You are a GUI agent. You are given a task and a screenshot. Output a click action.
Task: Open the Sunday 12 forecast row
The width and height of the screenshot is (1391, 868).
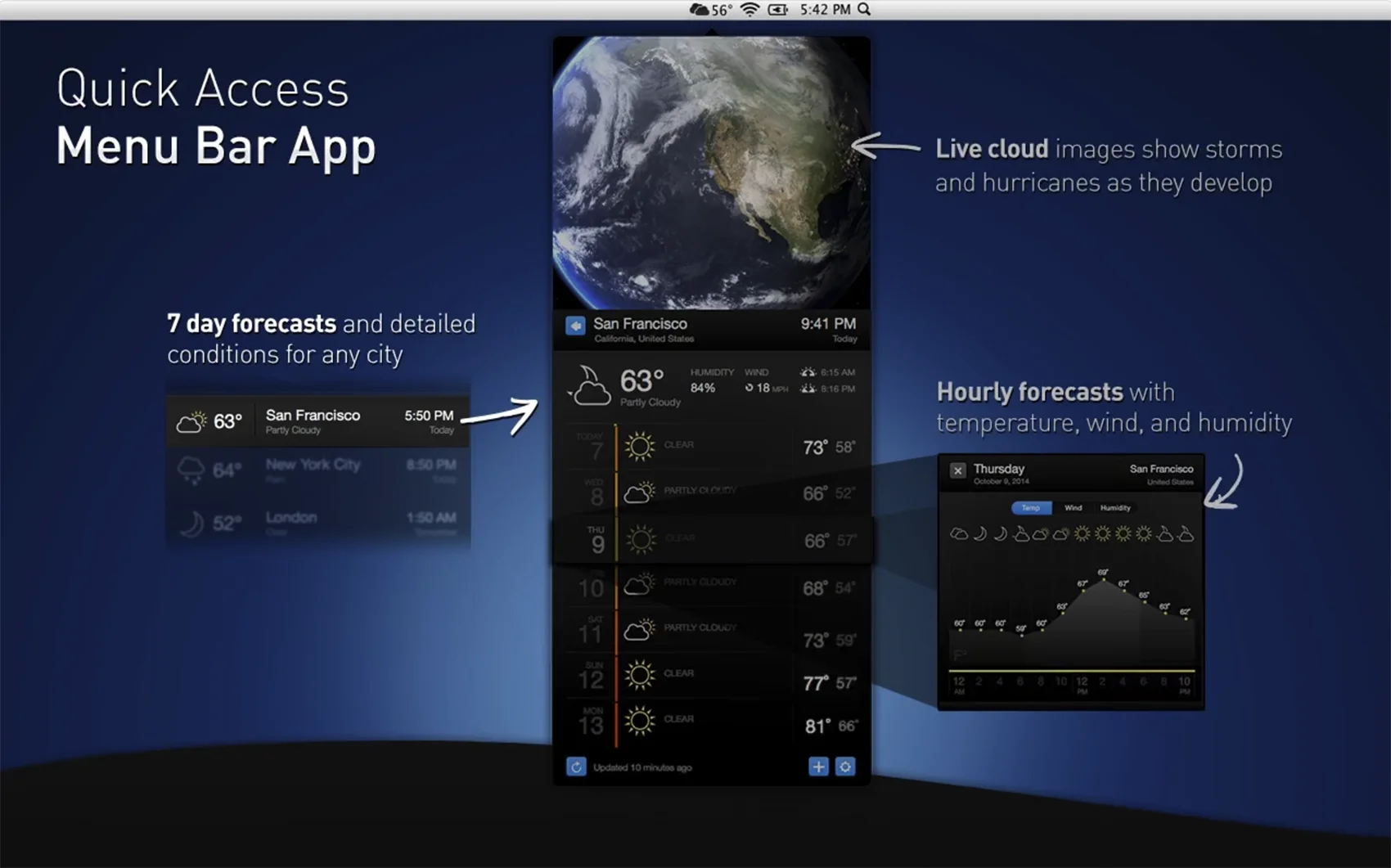(x=712, y=677)
